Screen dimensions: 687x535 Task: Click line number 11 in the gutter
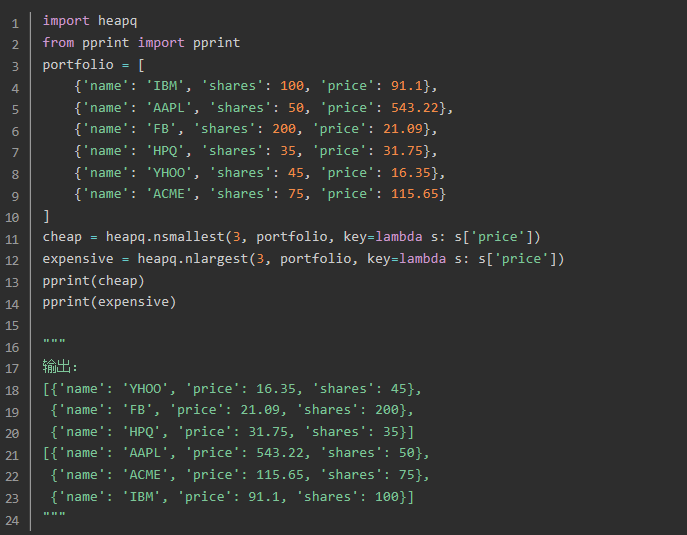pos(12,238)
